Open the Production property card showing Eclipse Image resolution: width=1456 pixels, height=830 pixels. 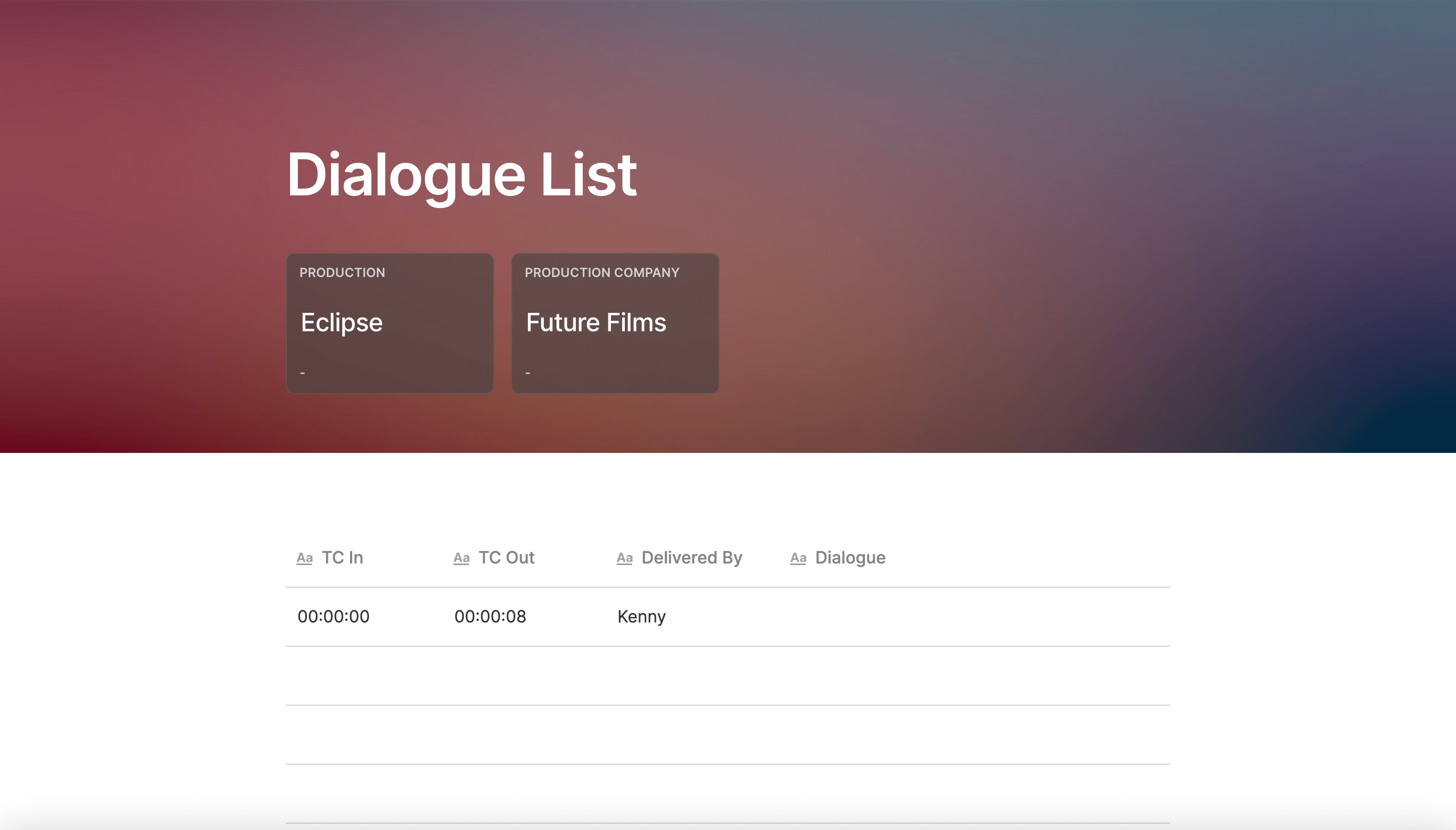click(x=390, y=323)
